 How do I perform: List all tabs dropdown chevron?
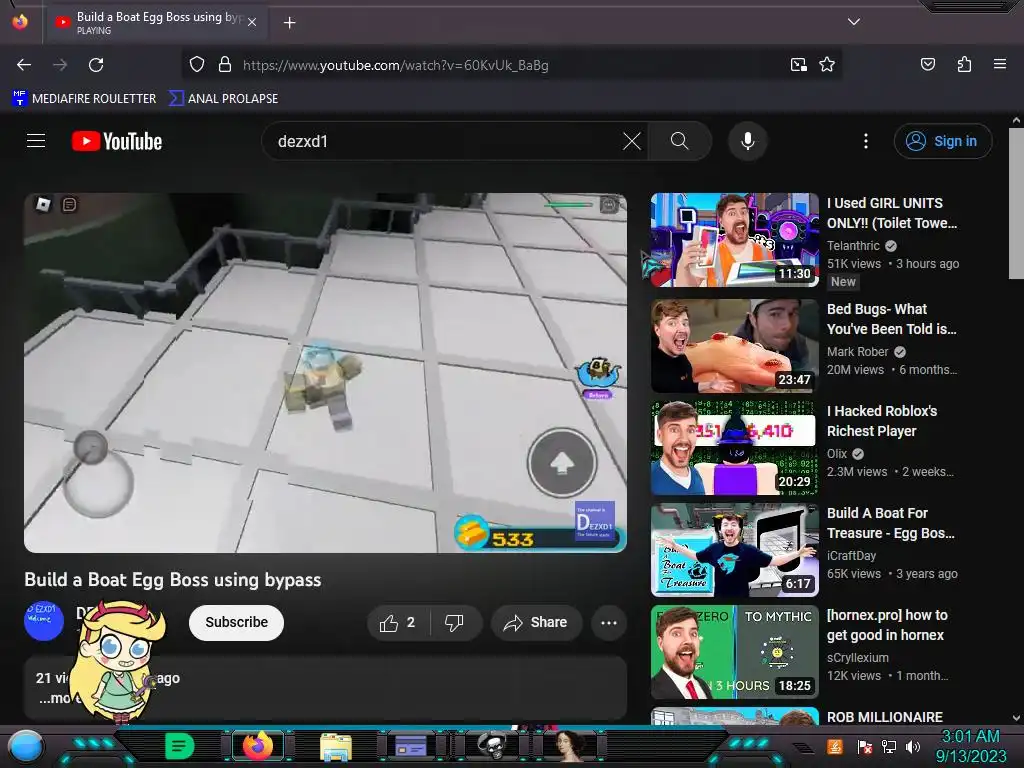854,22
